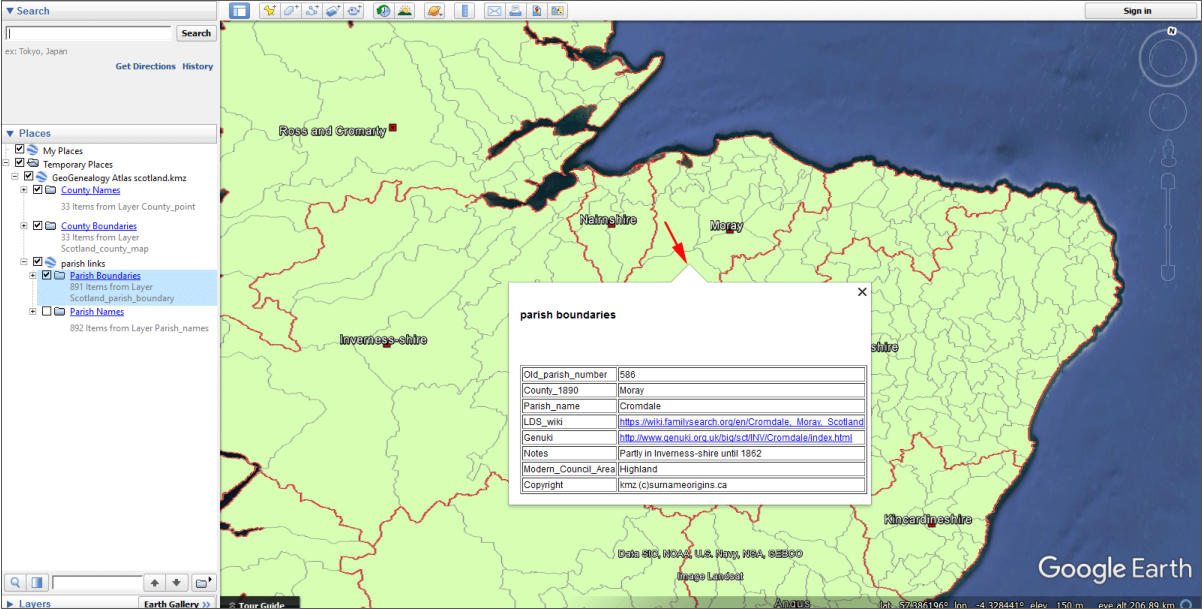Viewport: 1202px width, 609px height.
Task: Select the Add Path tool
Action: click(x=313, y=11)
